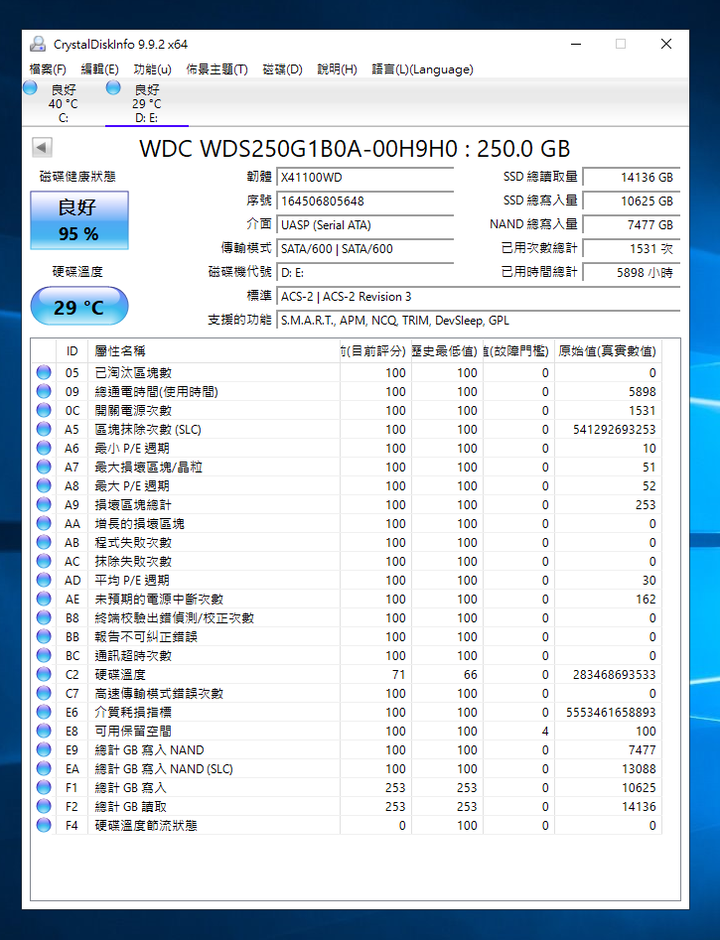Click status orb for attribute AD 平均 P/E 週期
The image size is (720, 940).
click(x=44, y=580)
